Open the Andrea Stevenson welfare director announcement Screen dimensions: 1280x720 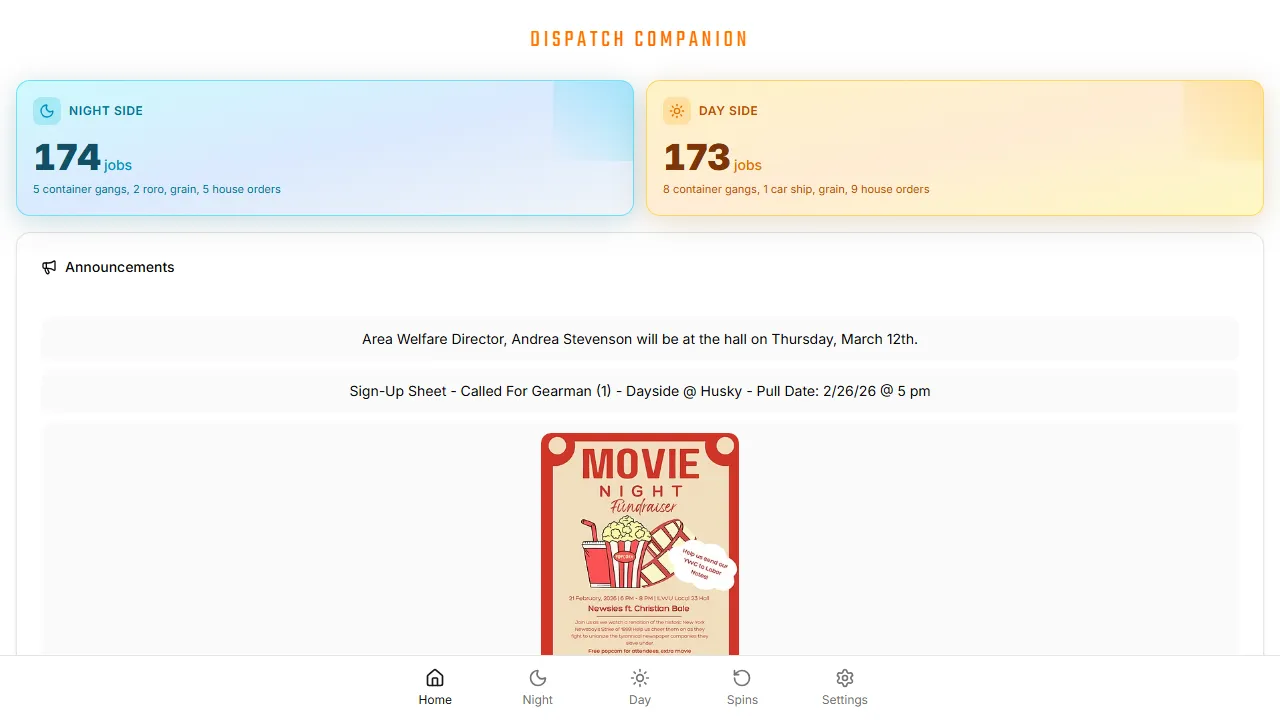[x=640, y=339]
